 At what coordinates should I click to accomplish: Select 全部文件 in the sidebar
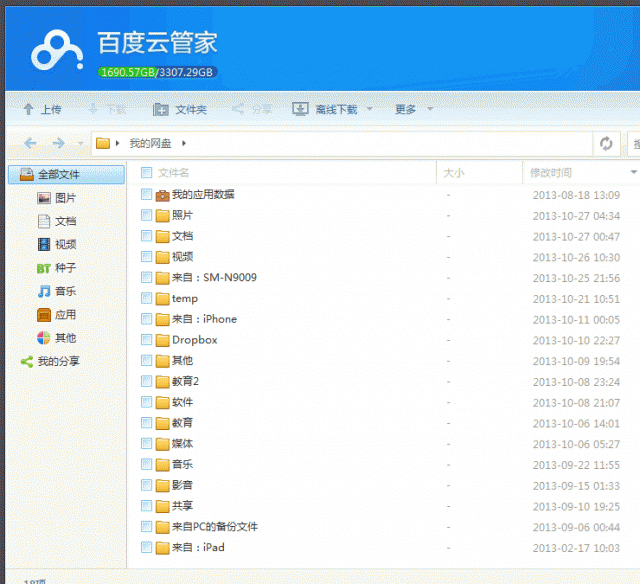[67, 175]
